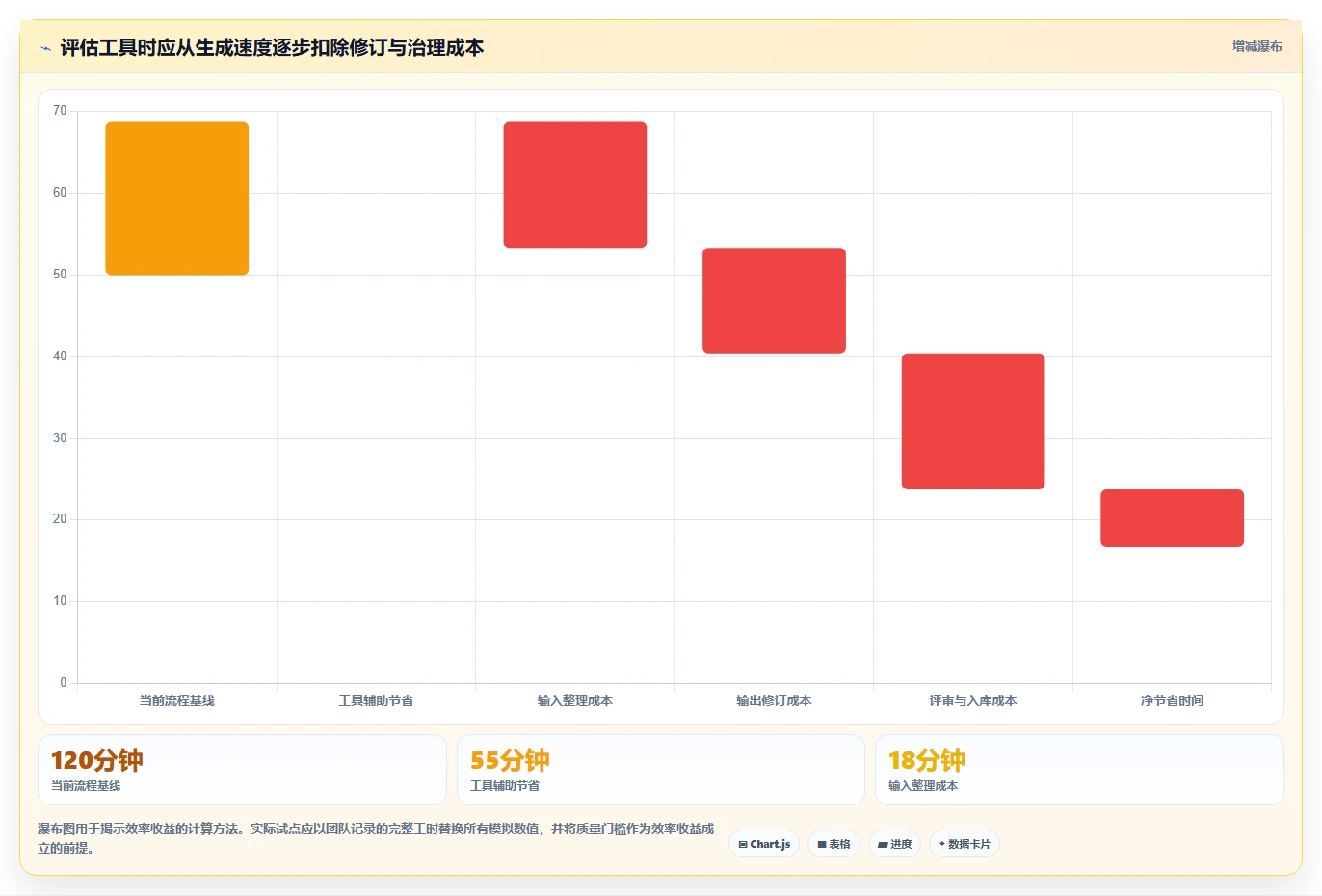This screenshot has width=1322, height=896.
Task: Select the Chart.js tag pill
Action: [764, 844]
